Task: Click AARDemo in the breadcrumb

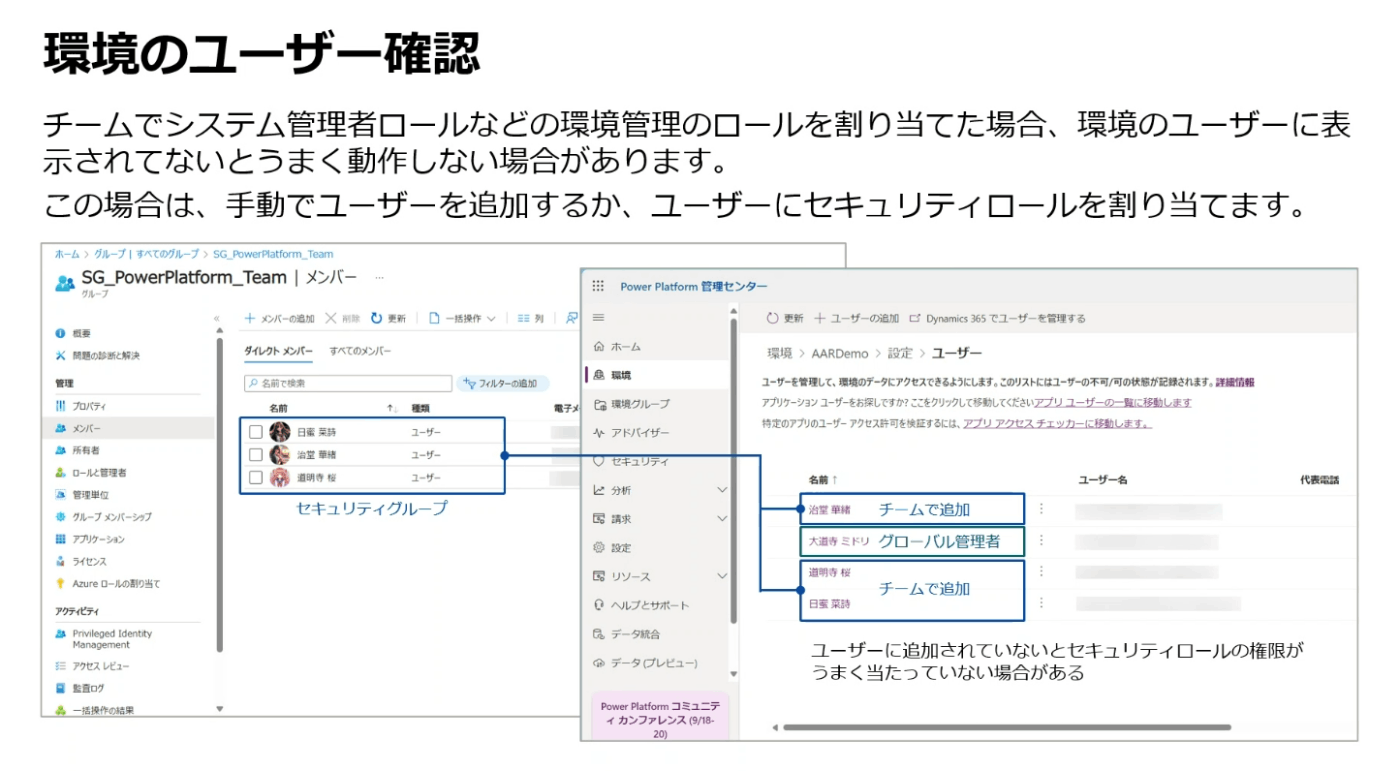Action: (840, 353)
